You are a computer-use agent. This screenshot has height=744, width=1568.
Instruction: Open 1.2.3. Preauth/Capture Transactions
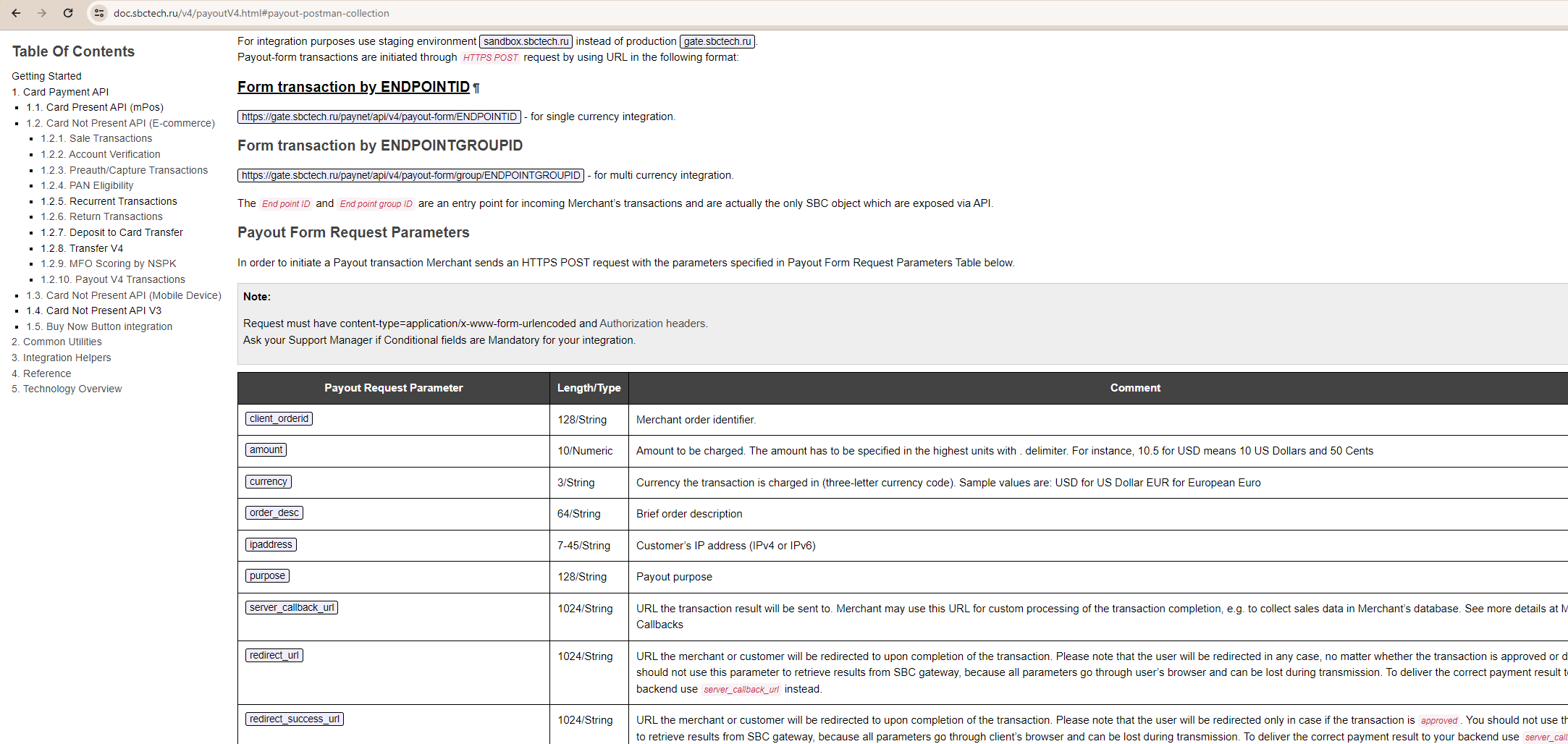point(125,170)
